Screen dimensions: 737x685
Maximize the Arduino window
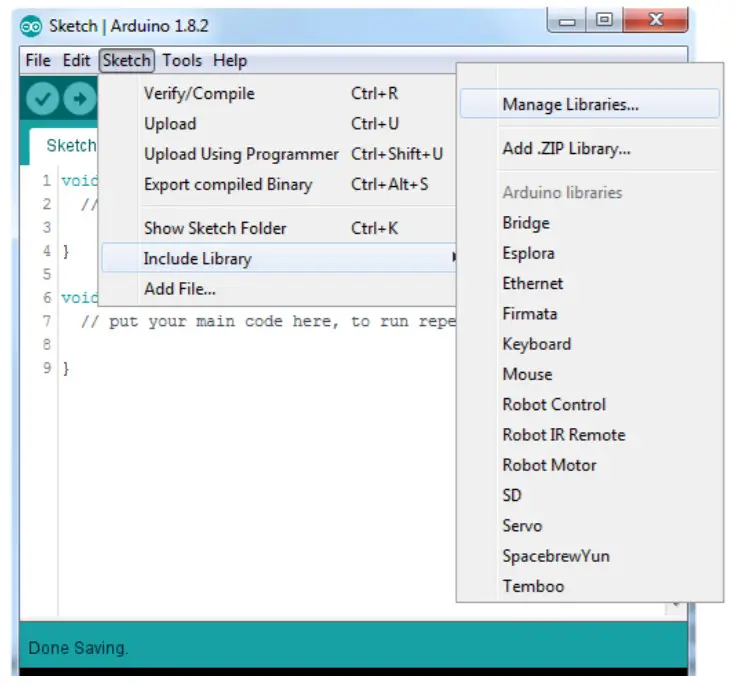(x=604, y=20)
